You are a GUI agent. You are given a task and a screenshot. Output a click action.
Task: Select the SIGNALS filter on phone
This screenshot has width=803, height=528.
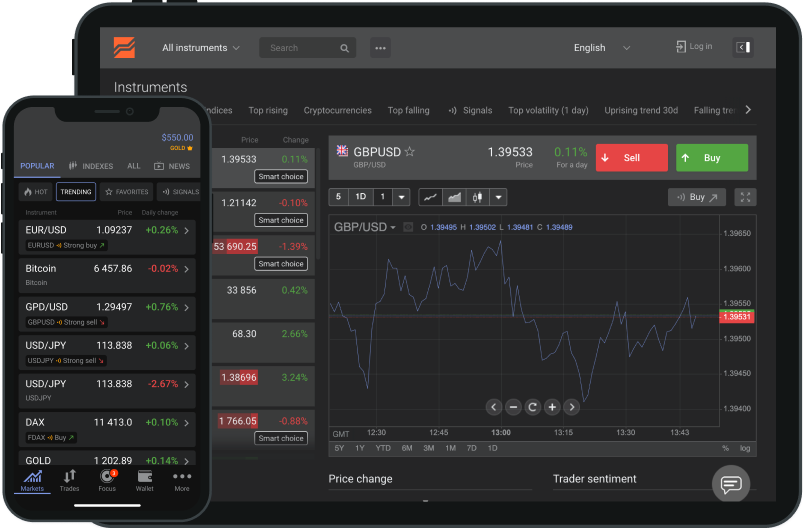180,192
